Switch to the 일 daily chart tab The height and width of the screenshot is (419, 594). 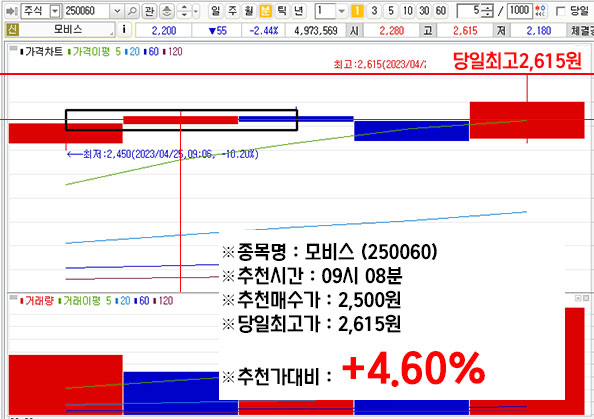click(x=215, y=11)
